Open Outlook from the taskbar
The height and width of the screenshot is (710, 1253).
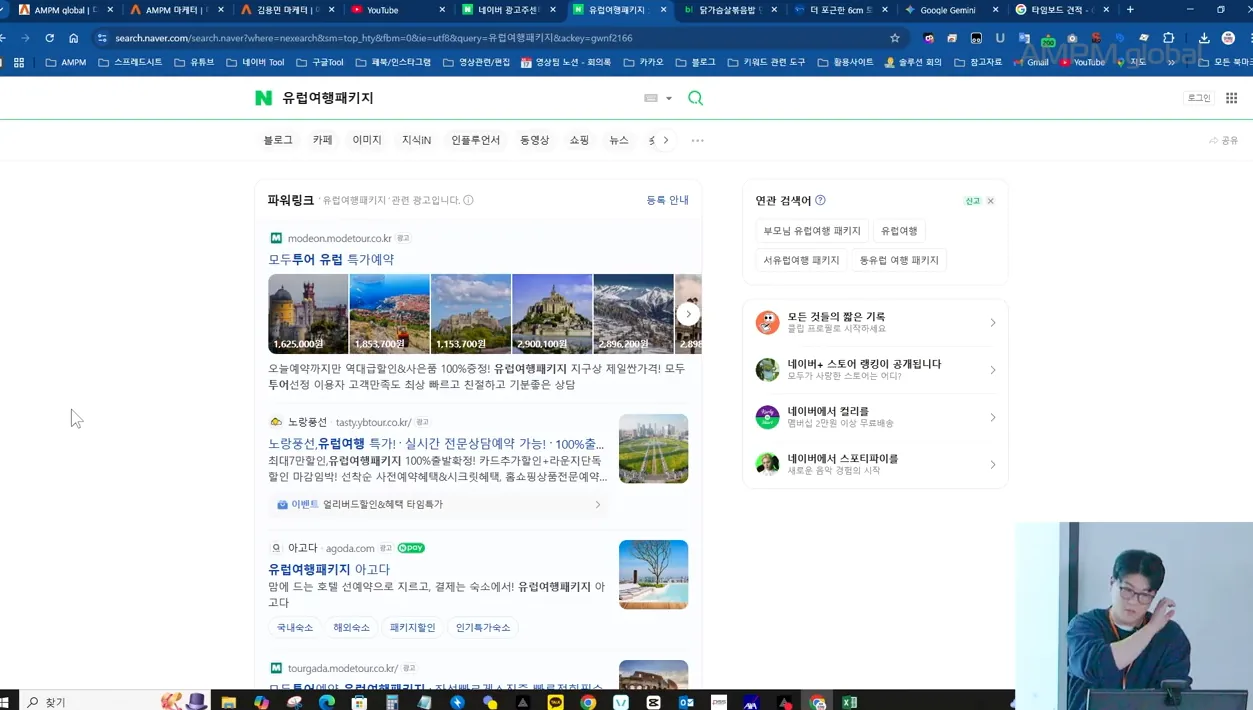coord(686,702)
